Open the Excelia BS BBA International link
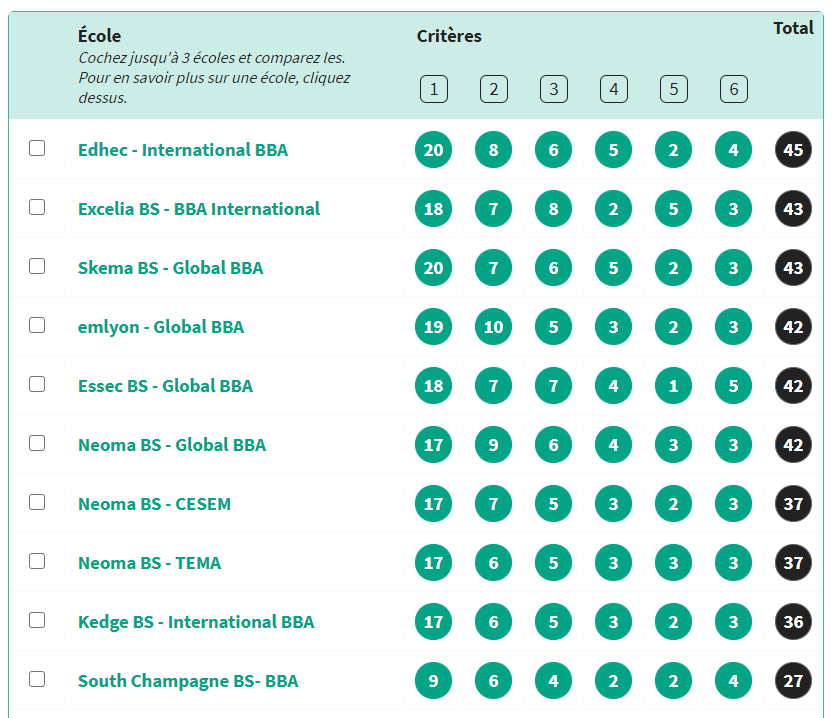This screenshot has height=718, width=834. coord(199,209)
